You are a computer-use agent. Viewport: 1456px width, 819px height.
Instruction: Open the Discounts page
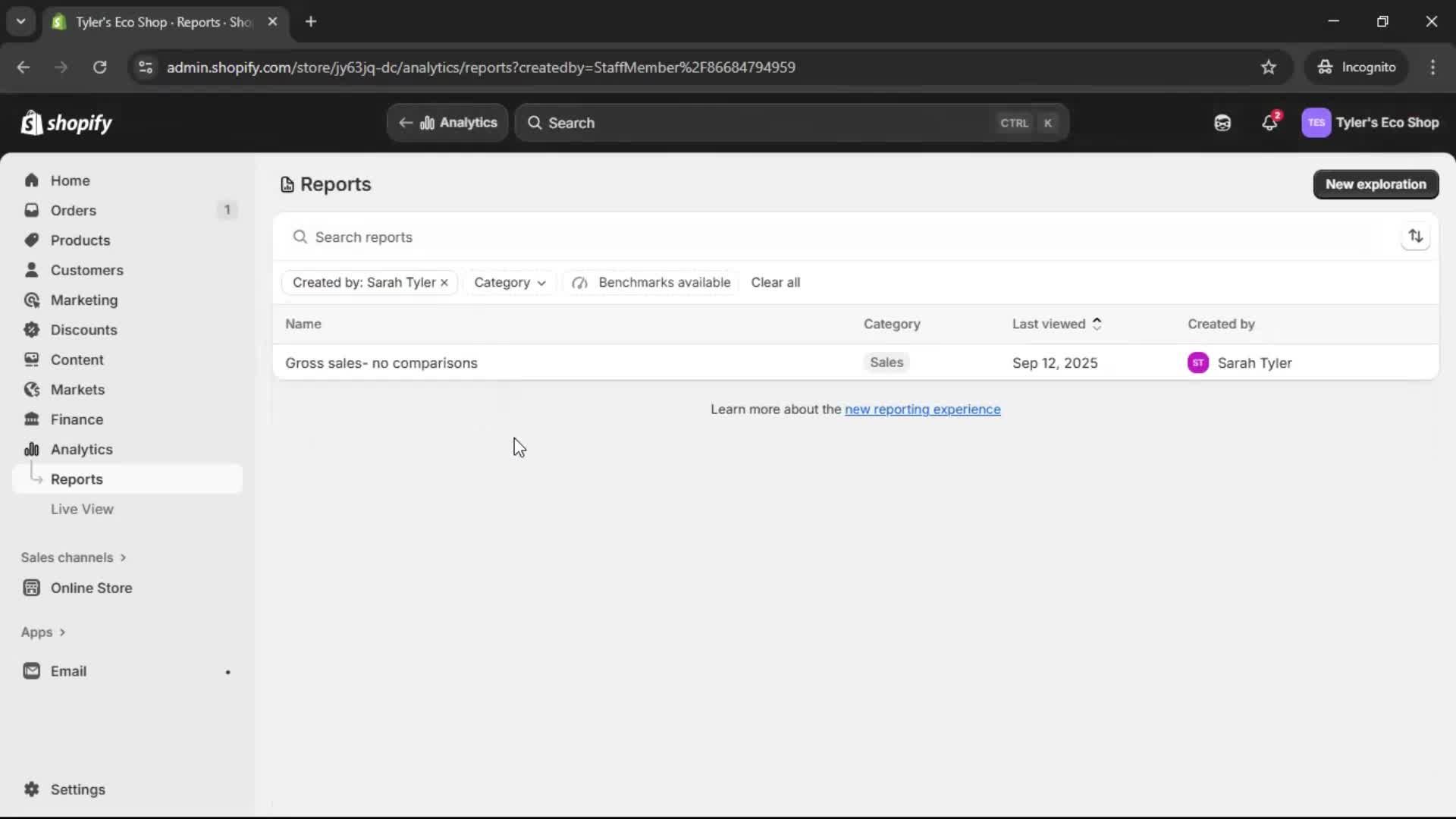[83, 330]
